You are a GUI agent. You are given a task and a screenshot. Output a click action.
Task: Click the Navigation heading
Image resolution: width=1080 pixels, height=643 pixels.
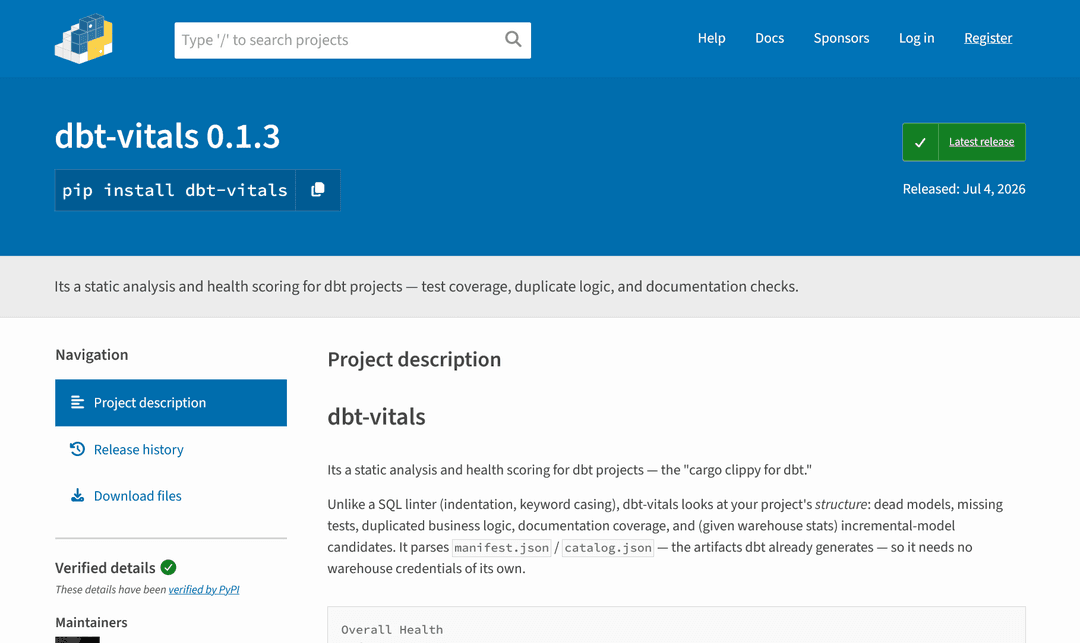pyautogui.click(x=92, y=355)
